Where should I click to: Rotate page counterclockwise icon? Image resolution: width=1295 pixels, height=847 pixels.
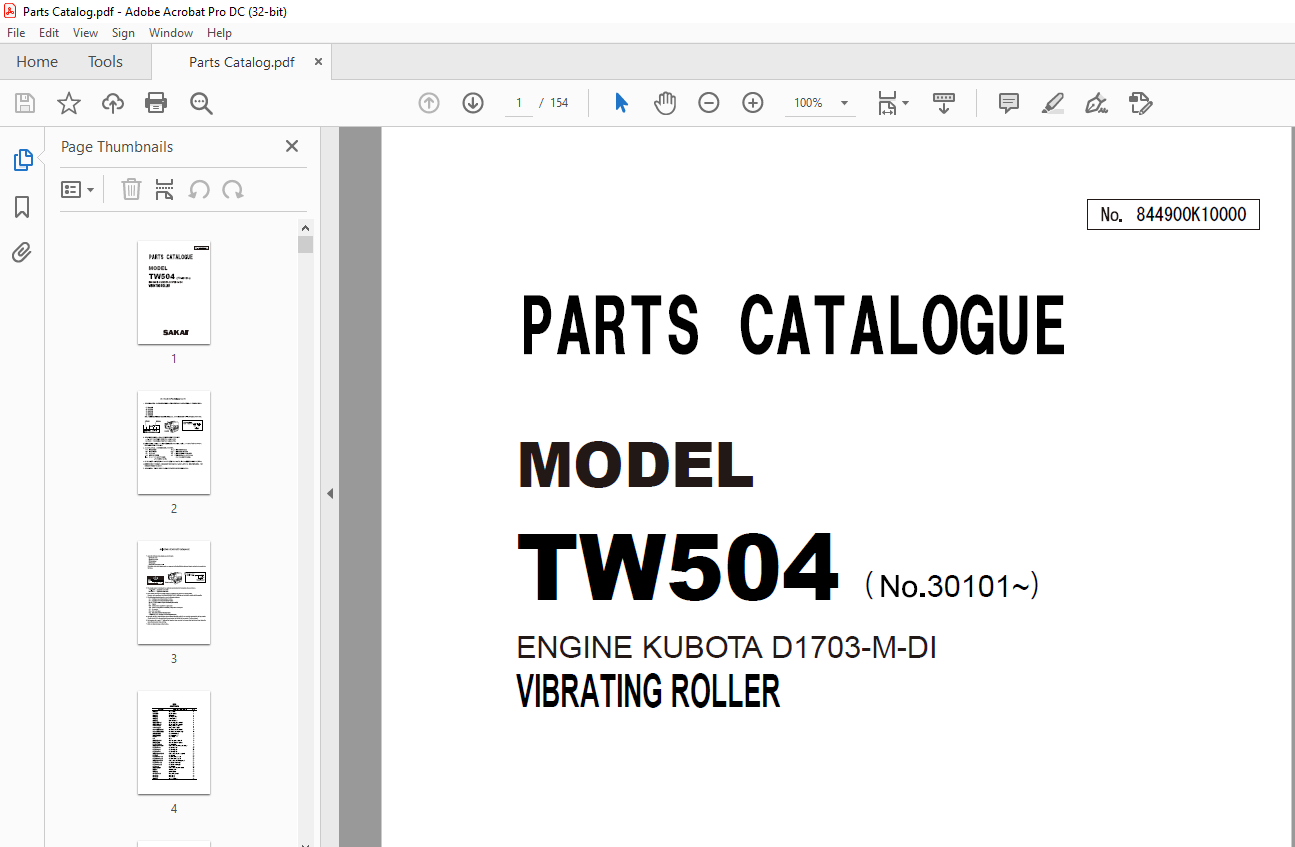tap(199, 189)
